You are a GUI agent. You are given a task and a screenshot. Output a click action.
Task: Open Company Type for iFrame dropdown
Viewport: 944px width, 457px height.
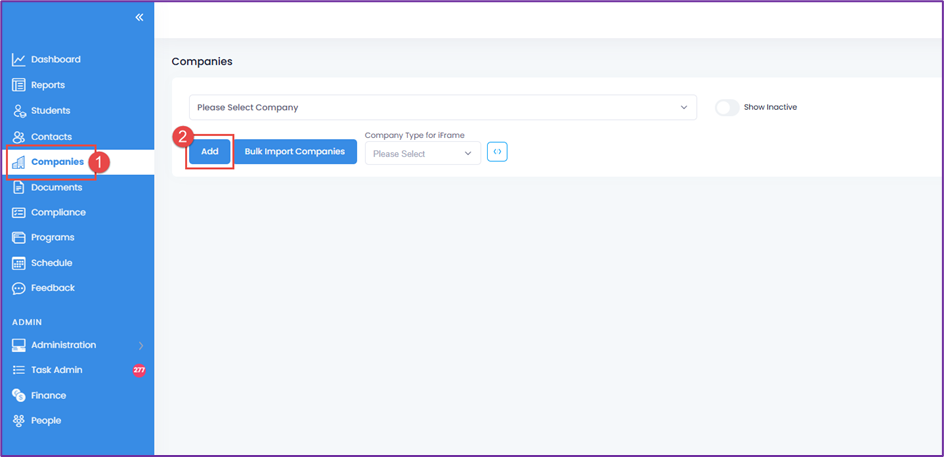click(422, 154)
